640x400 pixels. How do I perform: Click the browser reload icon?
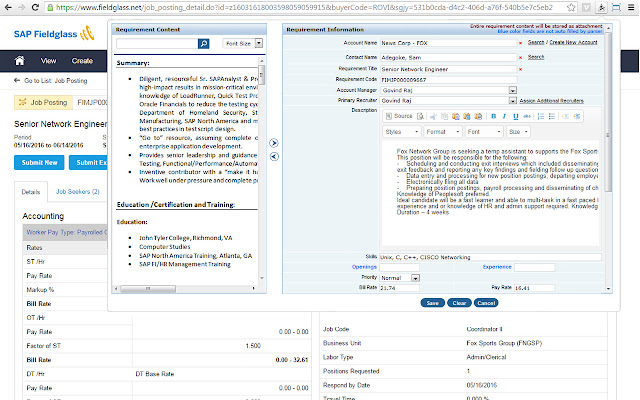tap(35, 7)
